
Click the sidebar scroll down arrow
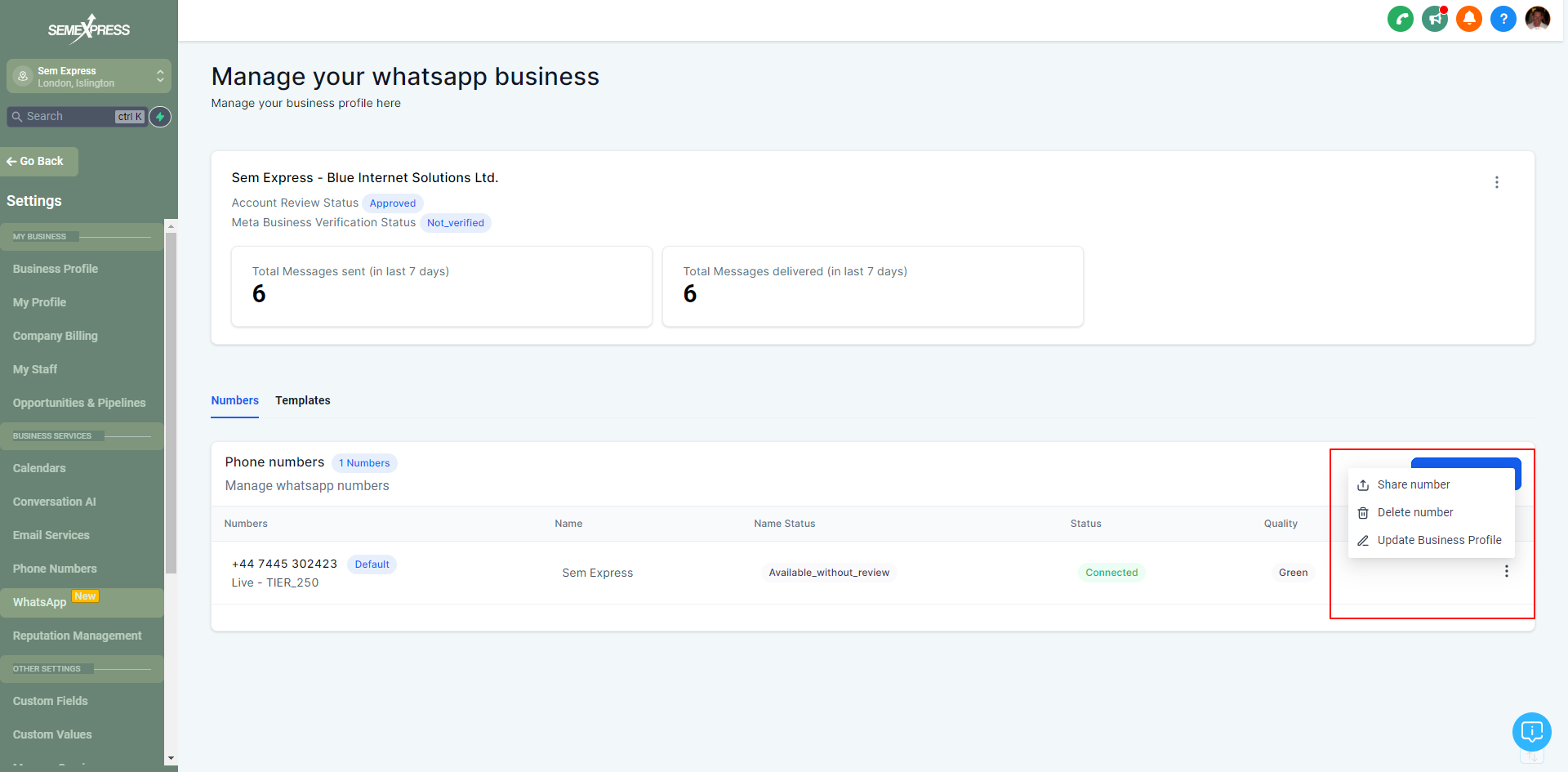click(171, 758)
